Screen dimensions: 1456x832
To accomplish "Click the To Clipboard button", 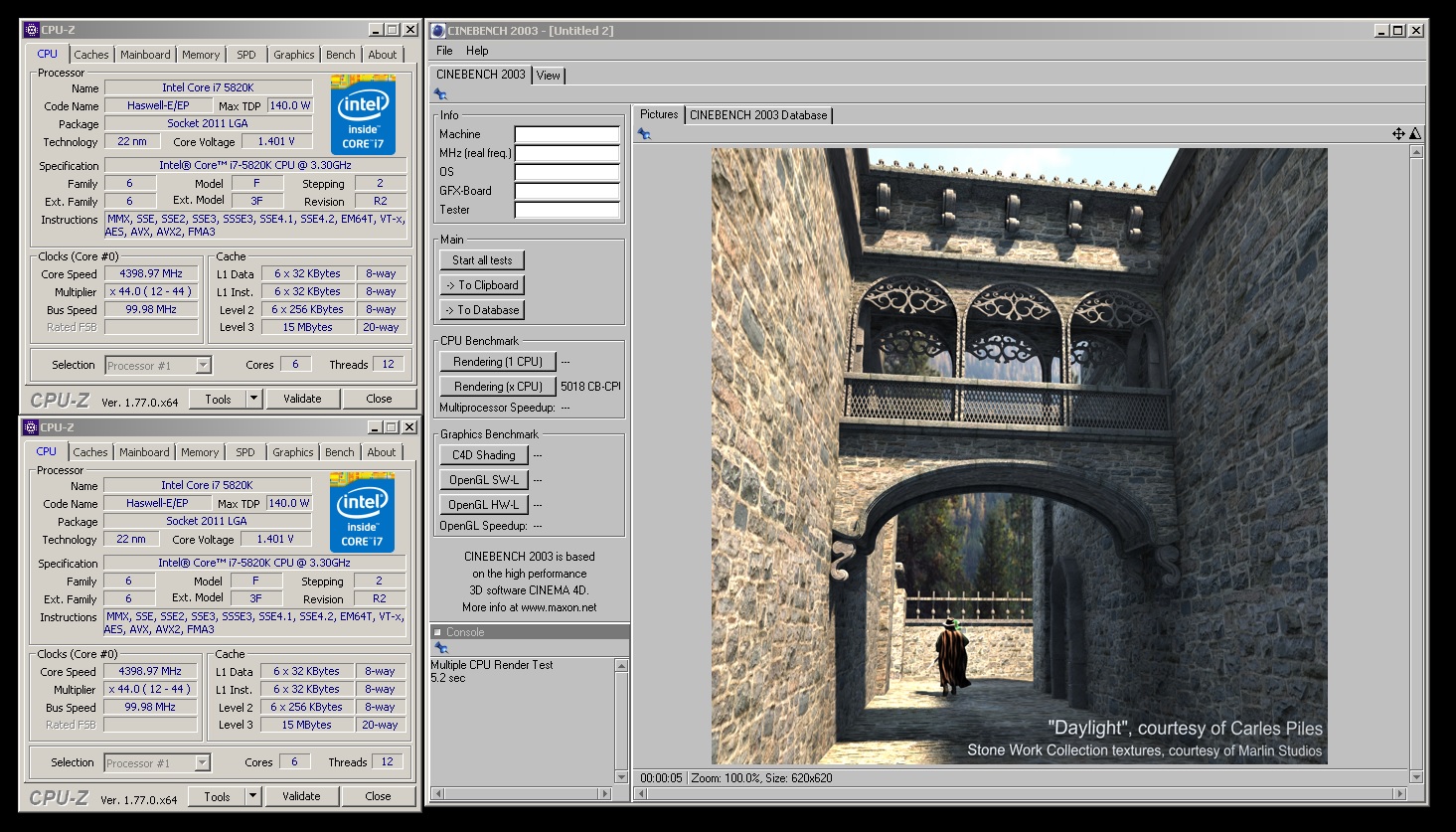I will pos(482,285).
